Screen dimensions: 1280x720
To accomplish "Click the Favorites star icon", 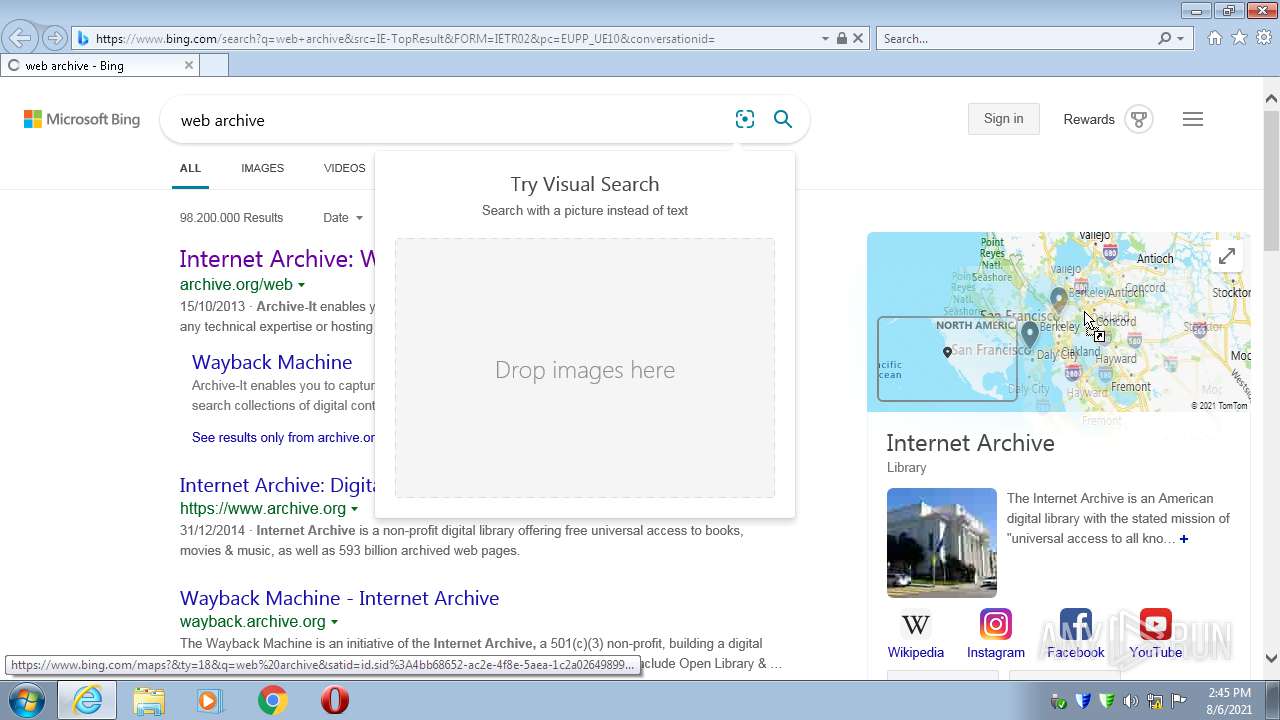I will click(1239, 38).
